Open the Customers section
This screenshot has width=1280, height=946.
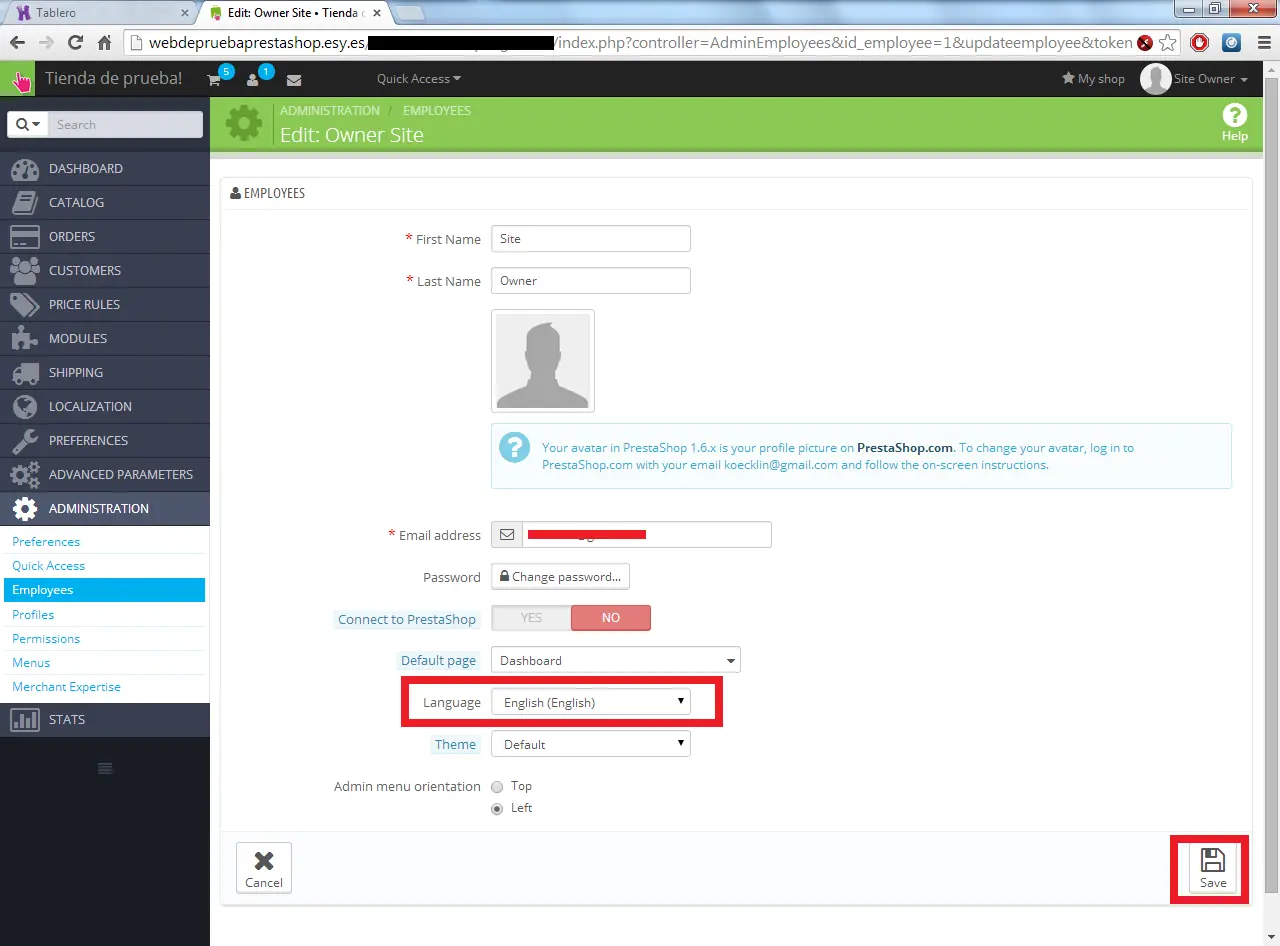pyautogui.click(x=105, y=270)
